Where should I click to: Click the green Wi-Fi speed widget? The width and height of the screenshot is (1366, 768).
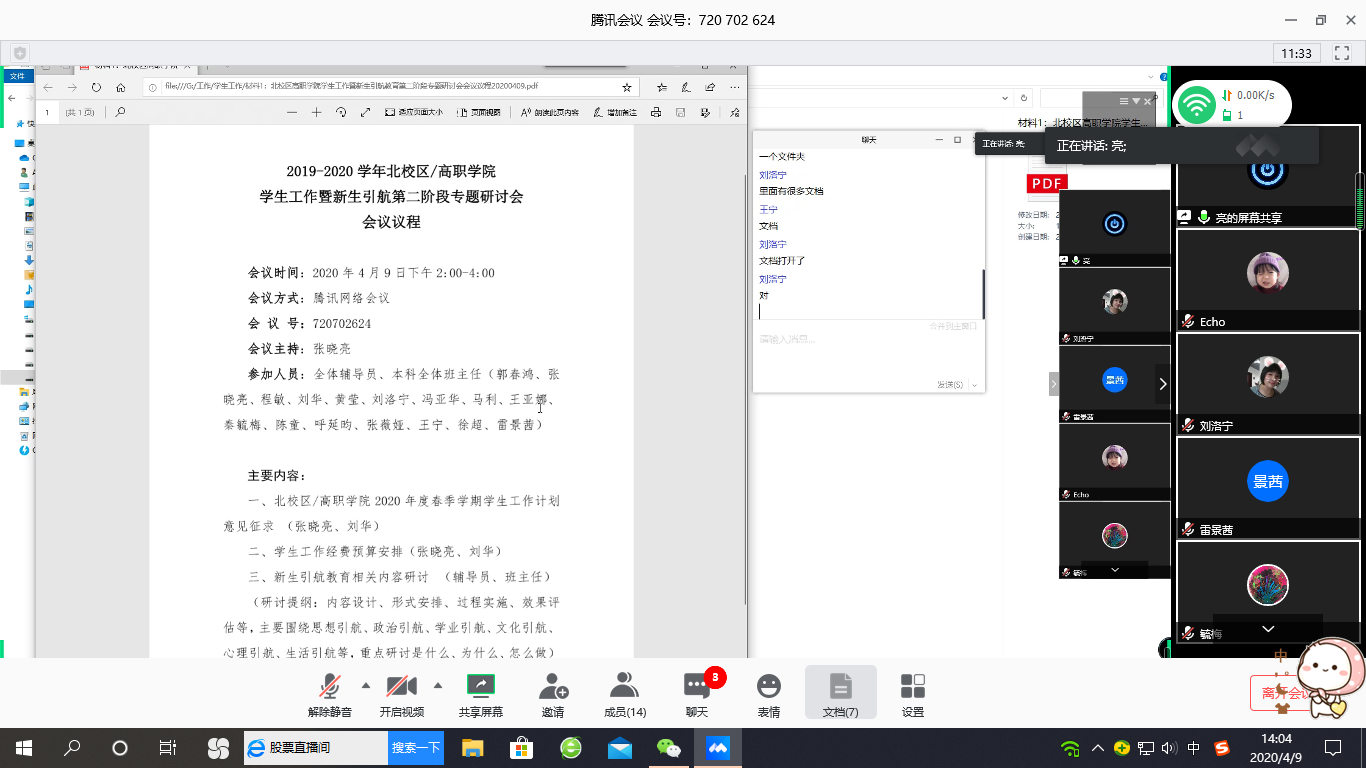[1232, 104]
